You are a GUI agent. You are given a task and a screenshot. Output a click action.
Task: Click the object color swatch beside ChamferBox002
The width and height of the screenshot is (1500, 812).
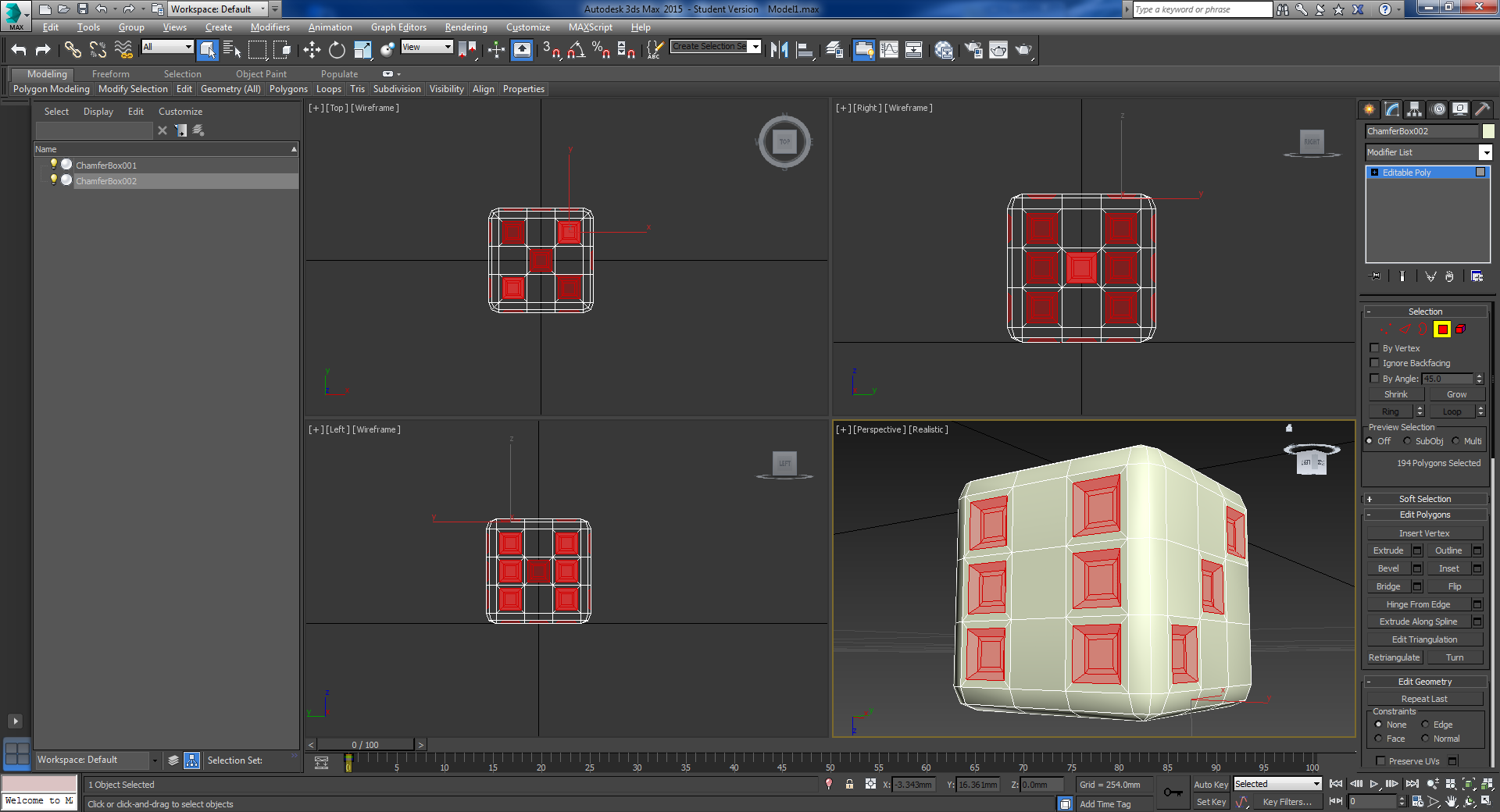pyautogui.click(x=1488, y=131)
